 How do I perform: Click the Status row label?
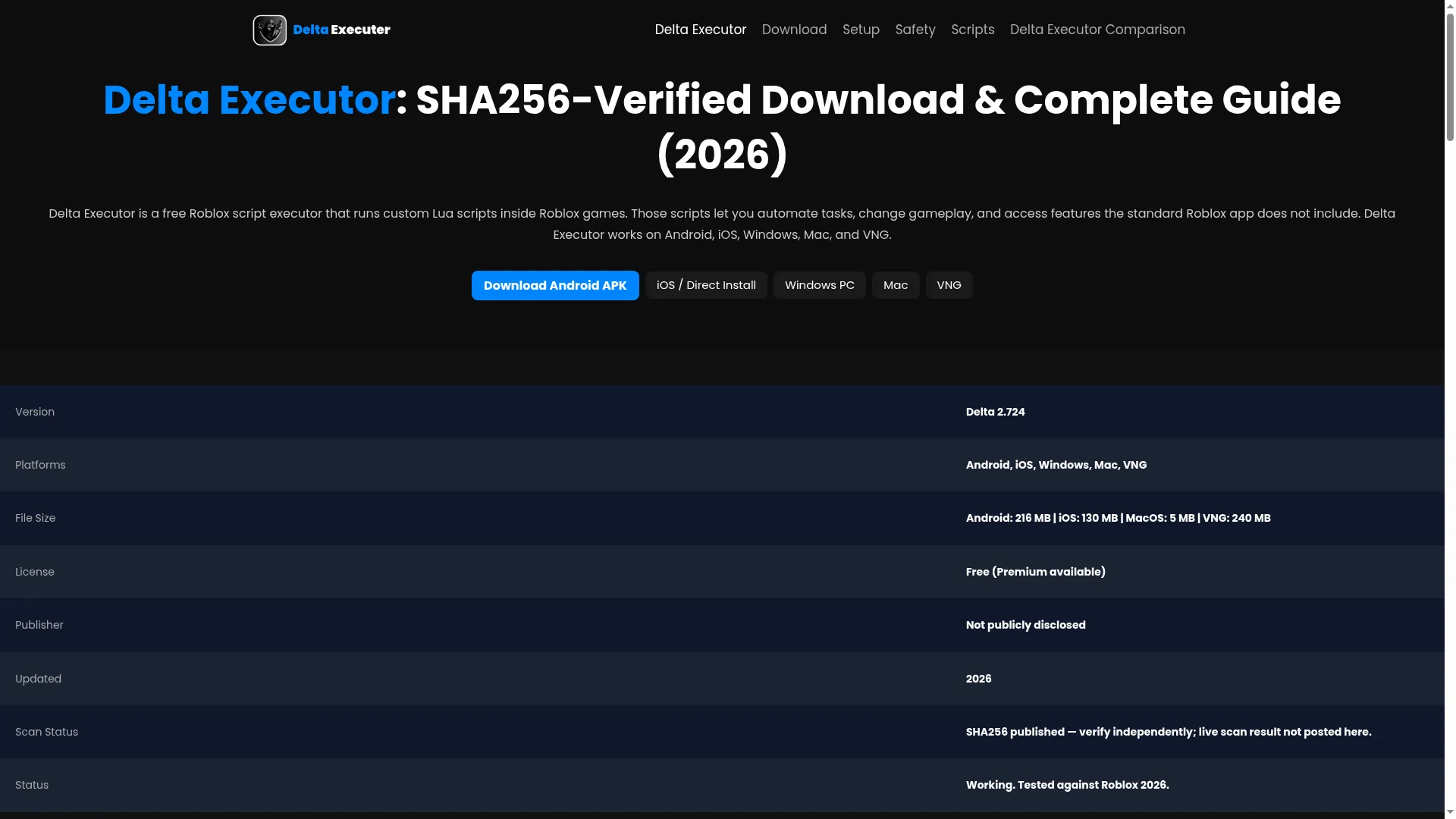point(32,785)
